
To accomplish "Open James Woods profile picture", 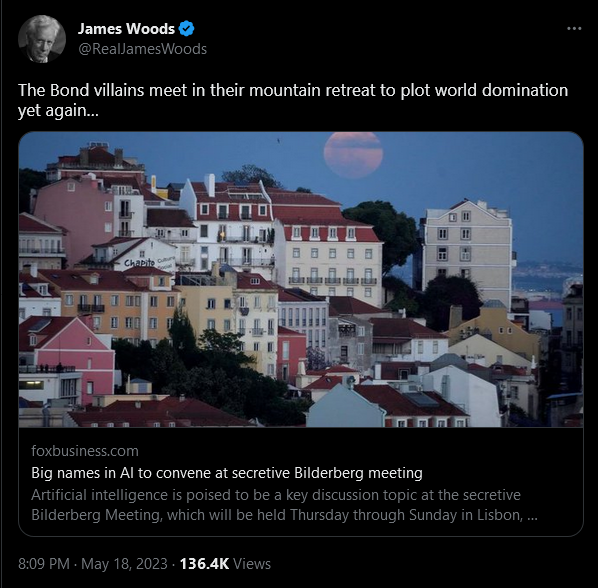I will coord(42,39).
